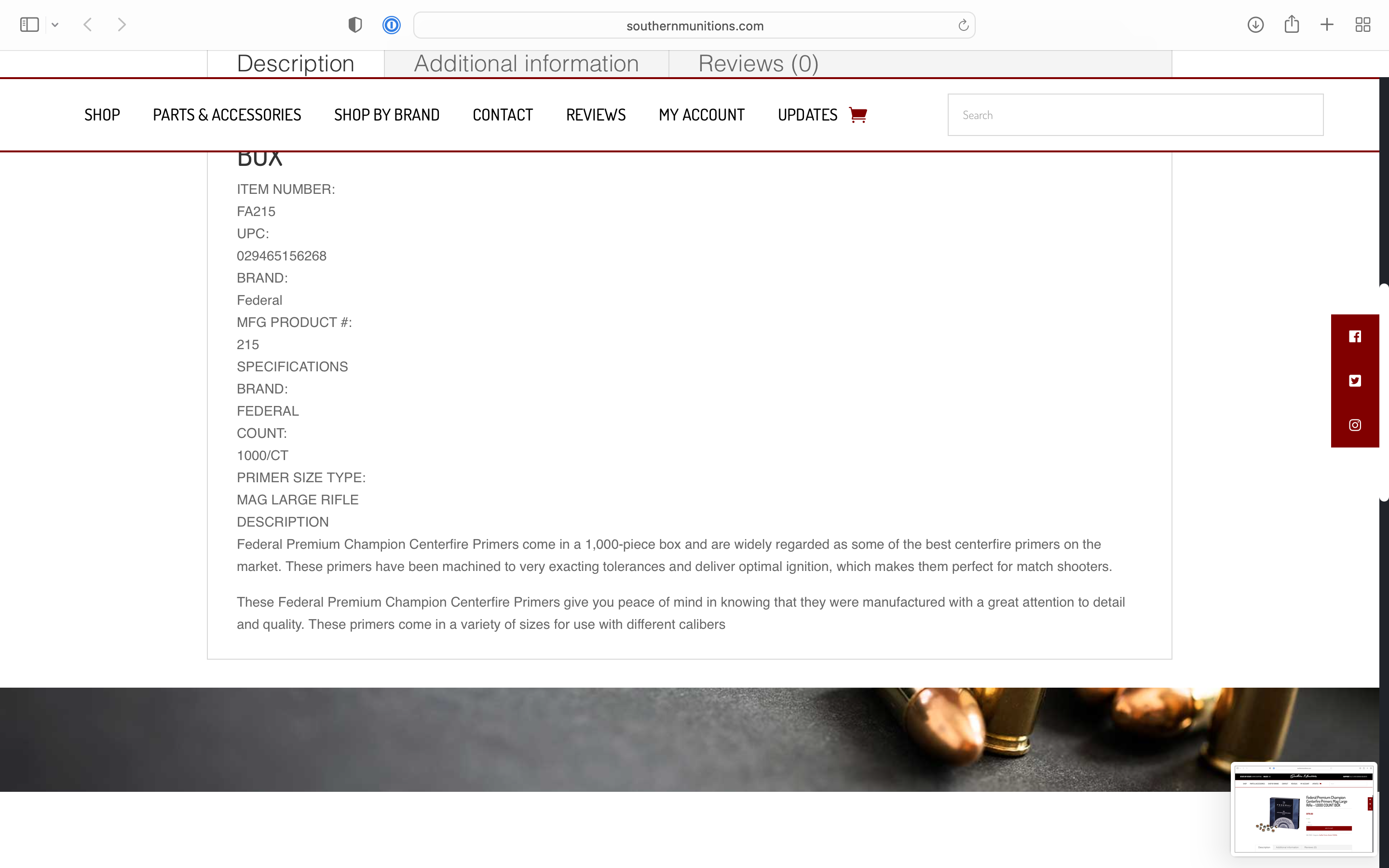Click the ITEM NUMBER: label
Image resolution: width=1389 pixels, height=868 pixels.
point(286,190)
